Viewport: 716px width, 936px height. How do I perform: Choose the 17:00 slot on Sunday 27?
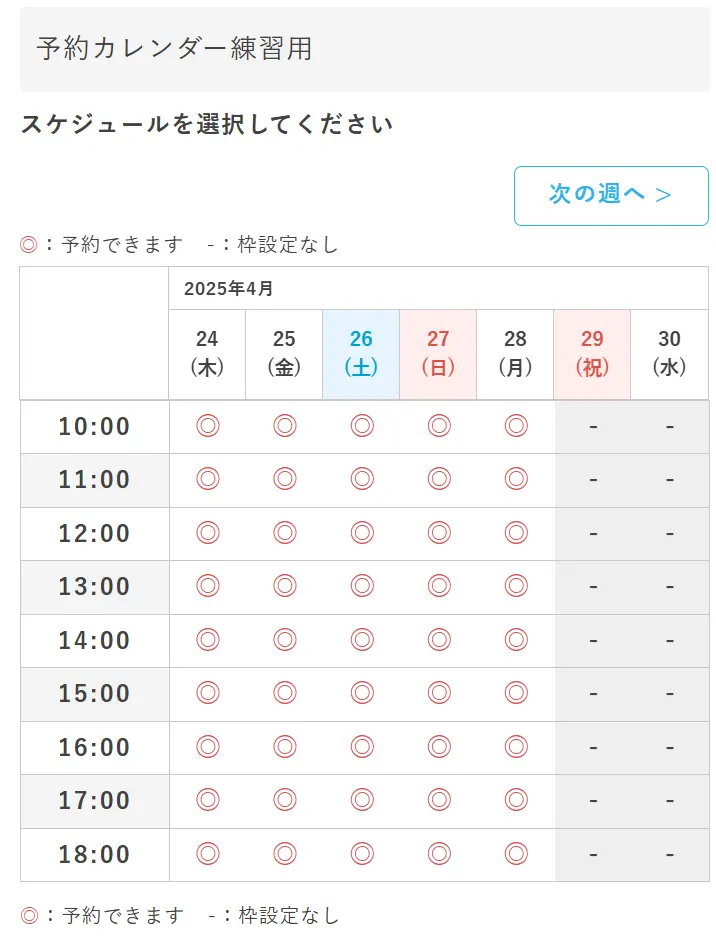439,800
